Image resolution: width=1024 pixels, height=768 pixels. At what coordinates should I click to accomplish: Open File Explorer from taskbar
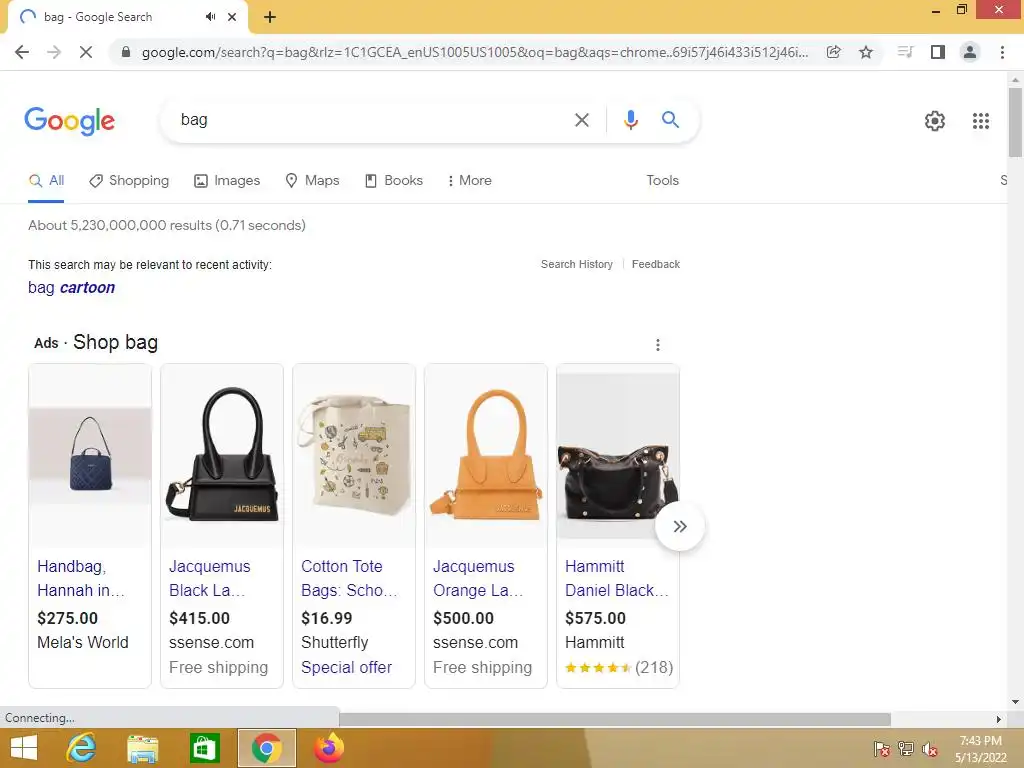pos(142,748)
